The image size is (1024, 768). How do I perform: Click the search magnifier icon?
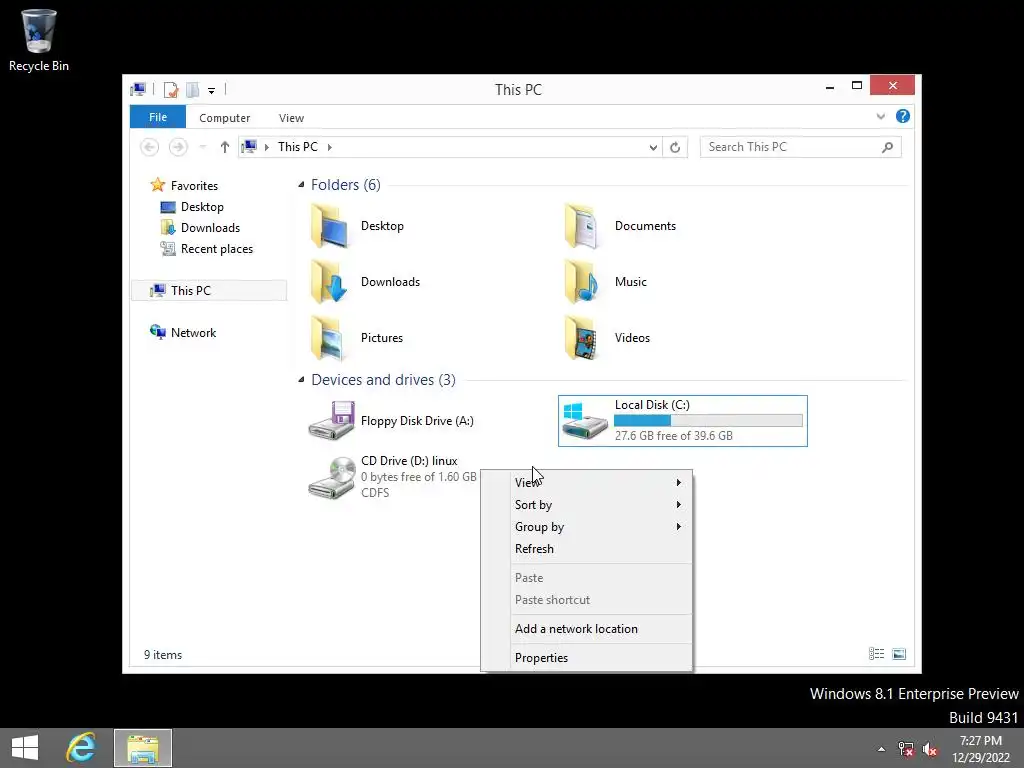[887, 147]
